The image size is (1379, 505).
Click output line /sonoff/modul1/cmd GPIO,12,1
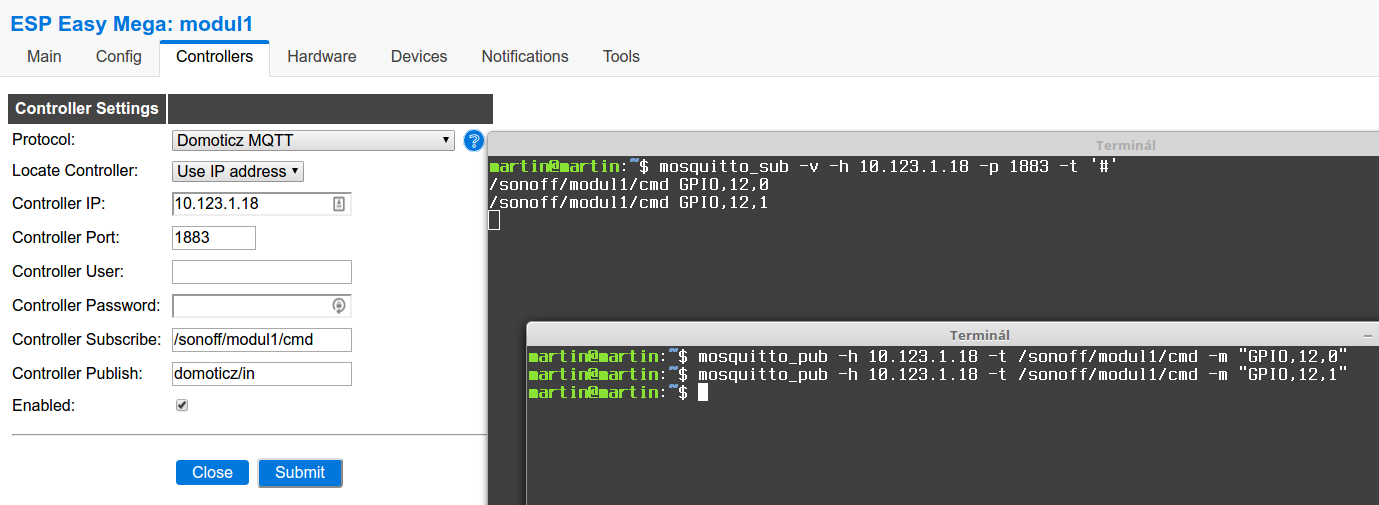coord(629,203)
